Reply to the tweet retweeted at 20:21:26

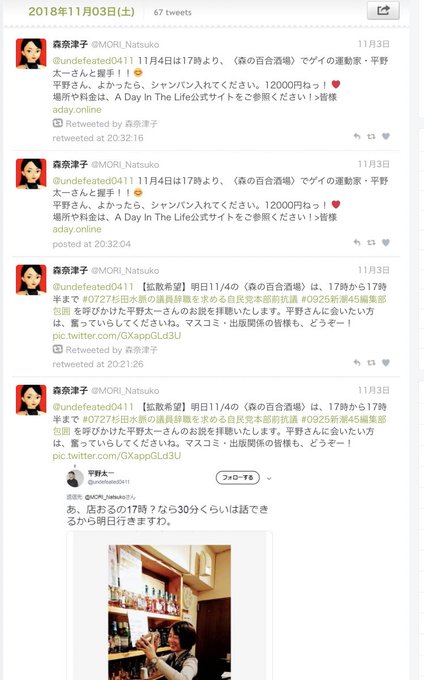[x=357, y=363]
